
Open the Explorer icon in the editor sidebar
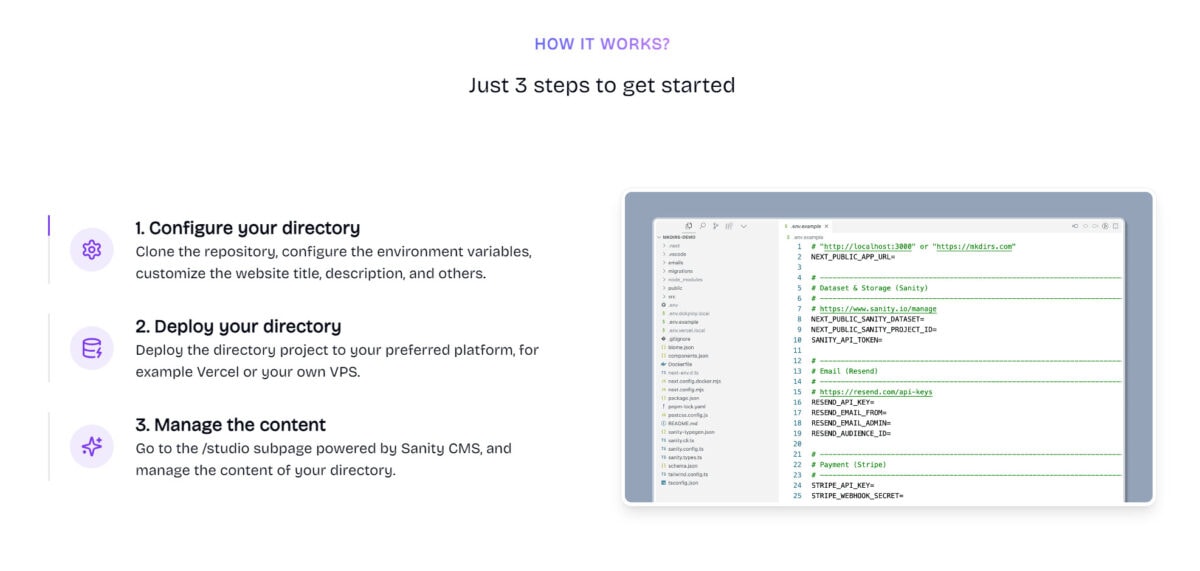click(x=689, y=226)
